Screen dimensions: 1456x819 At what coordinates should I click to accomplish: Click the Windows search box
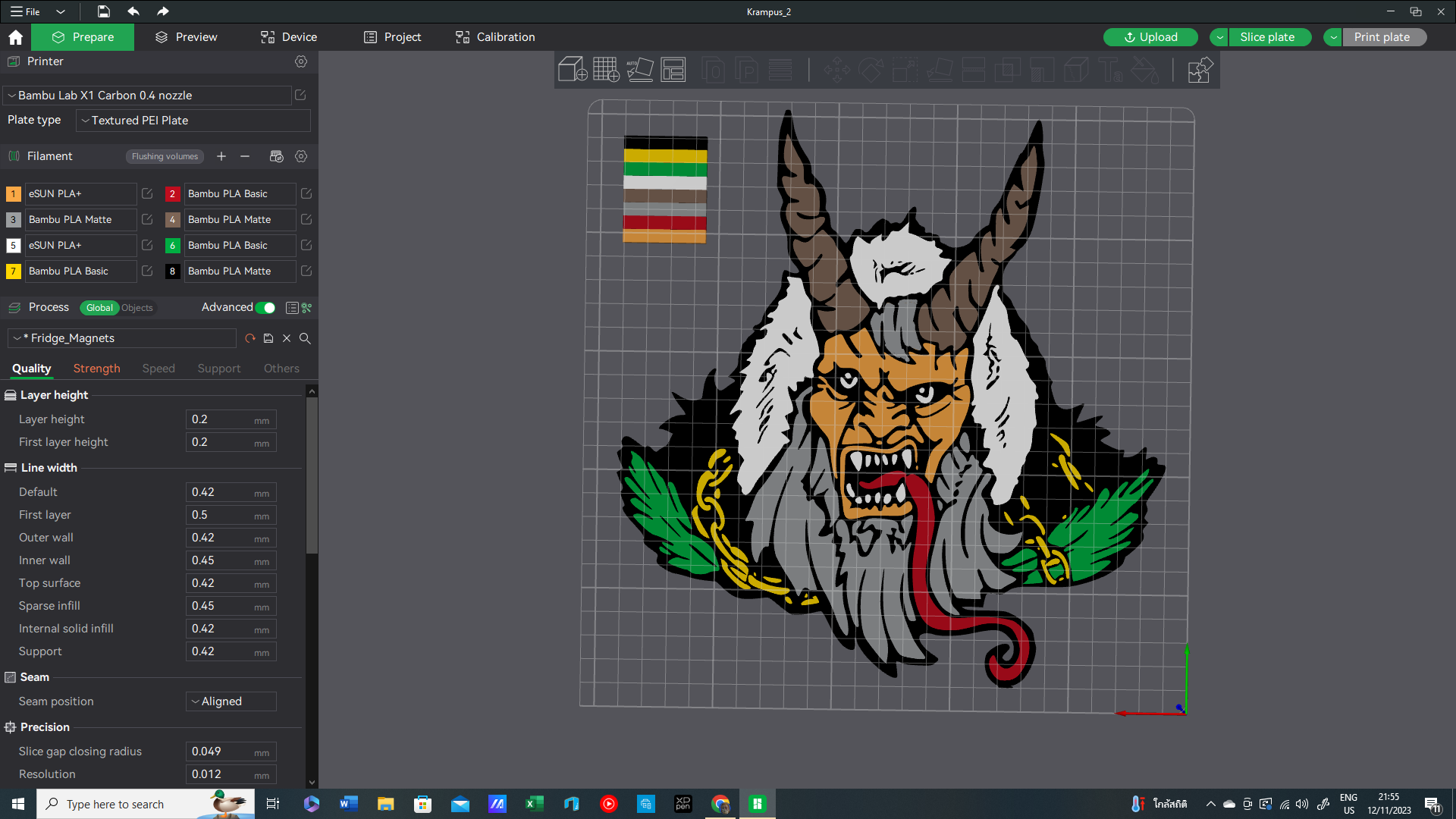tap(146, 804)
